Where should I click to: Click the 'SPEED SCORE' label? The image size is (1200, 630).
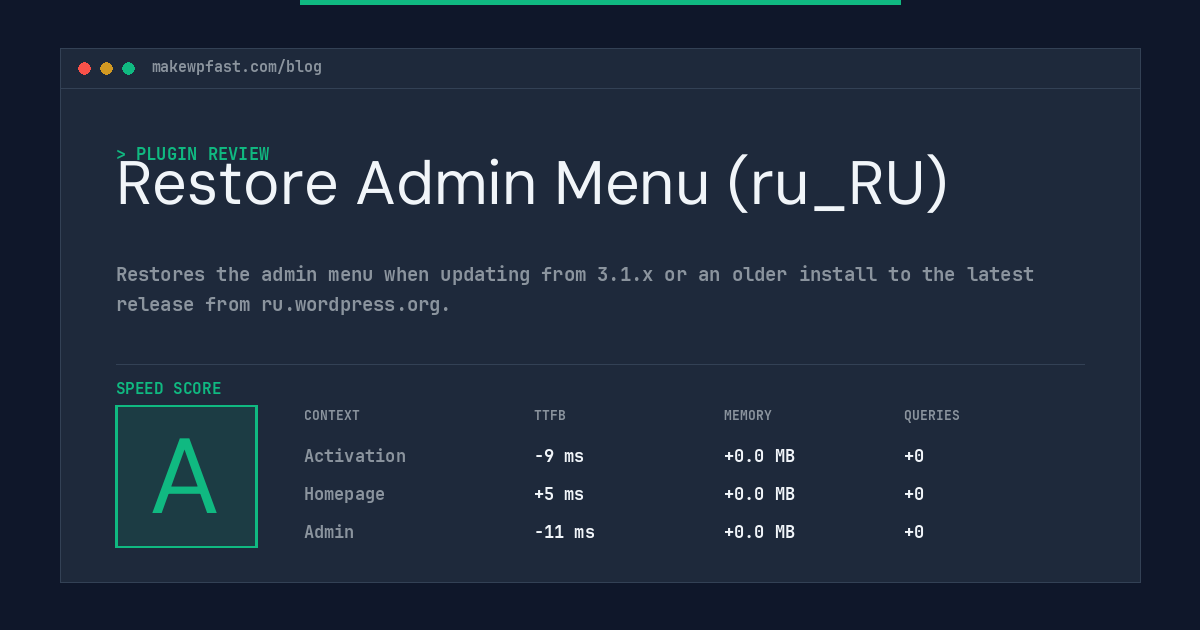[x=169, y=389]
